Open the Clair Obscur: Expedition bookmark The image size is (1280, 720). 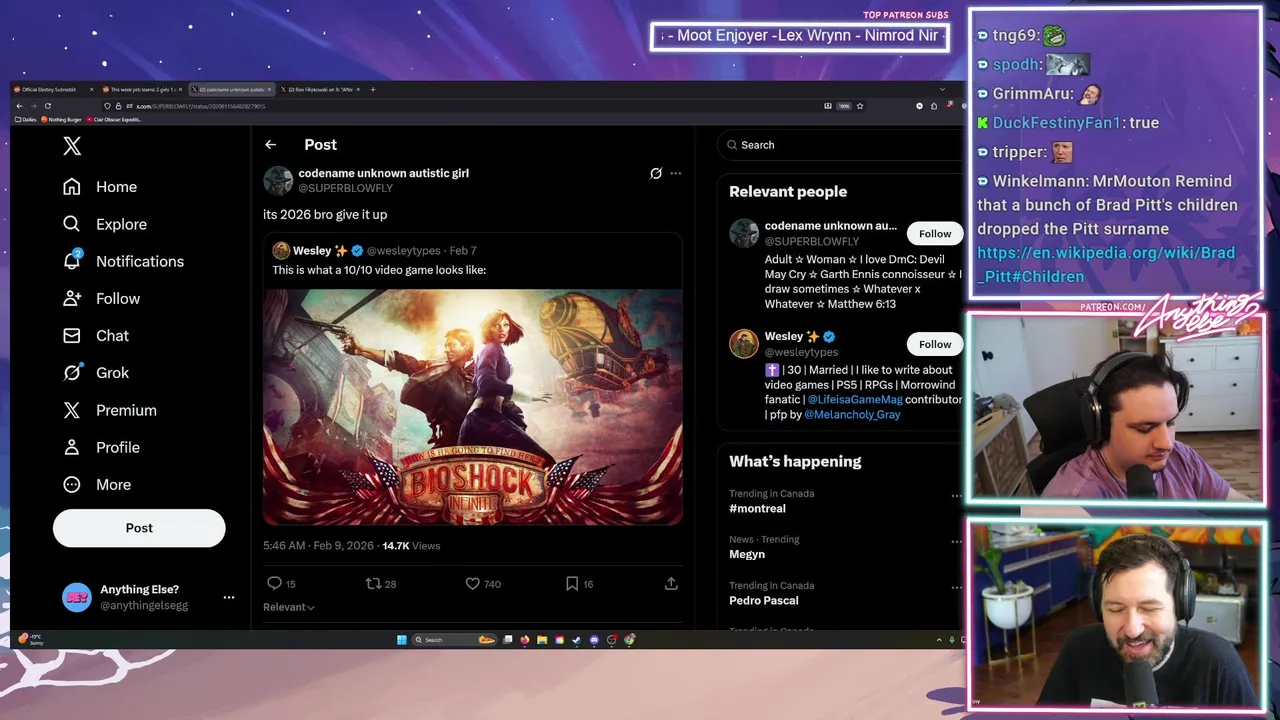pyautogui.click(x=114, y=119)
